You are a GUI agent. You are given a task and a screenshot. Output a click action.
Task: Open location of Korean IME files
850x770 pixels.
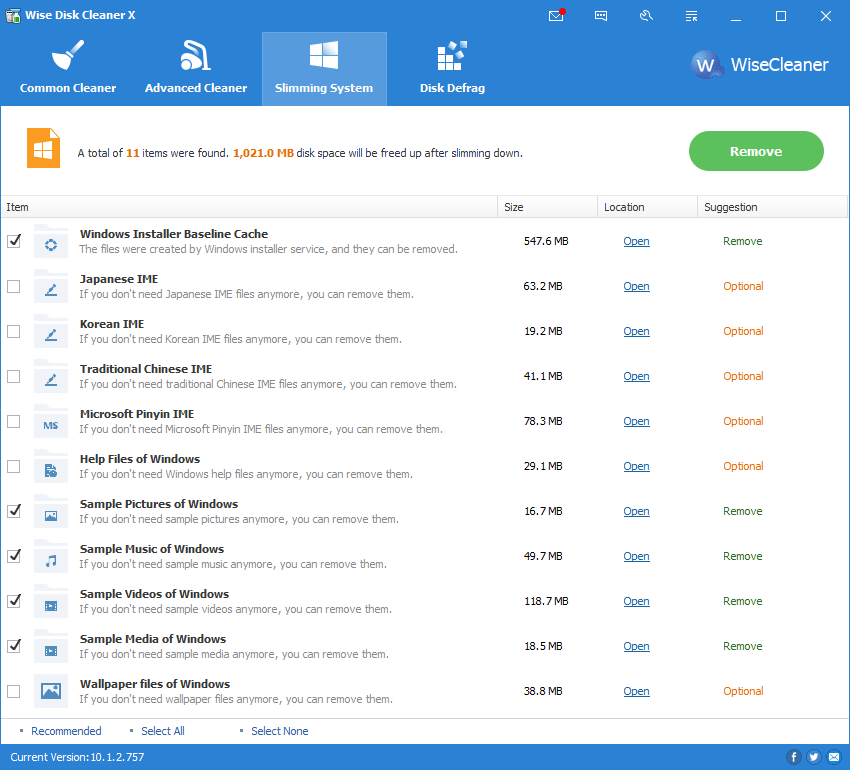coord(636,331)
